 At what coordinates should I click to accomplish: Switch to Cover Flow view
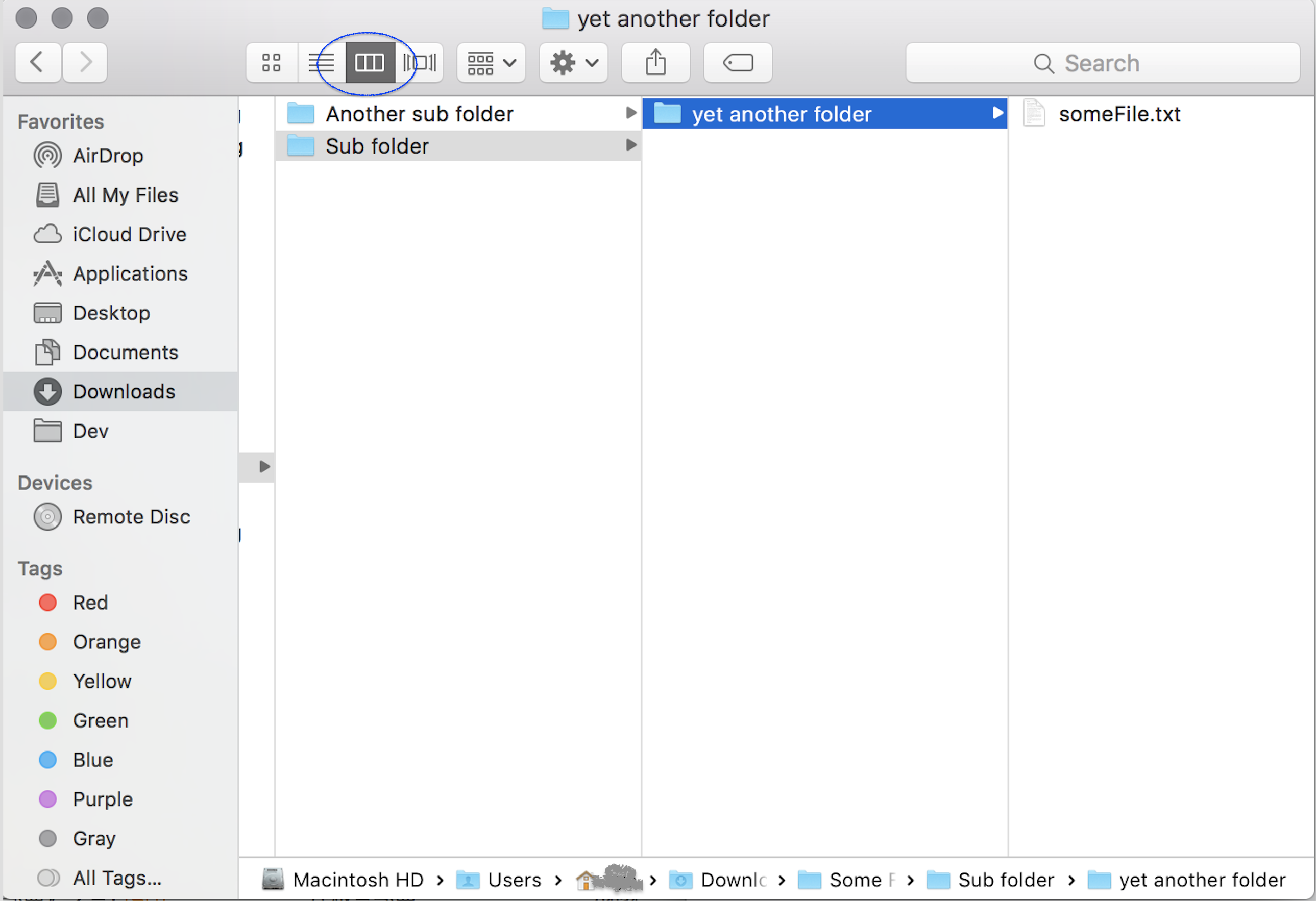pos(419,62)
